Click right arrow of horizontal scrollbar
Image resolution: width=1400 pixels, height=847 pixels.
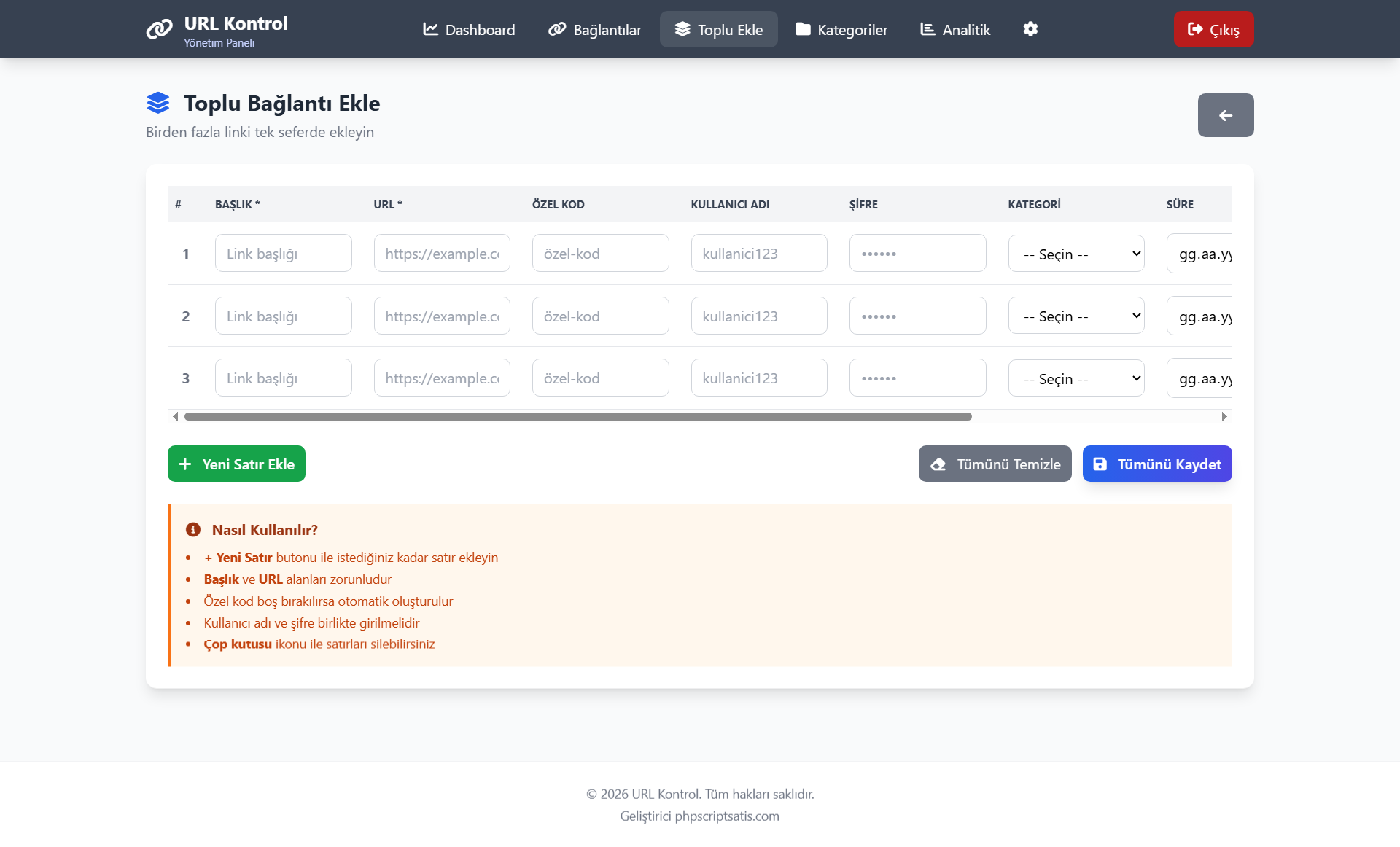(x=1224, y=417)
